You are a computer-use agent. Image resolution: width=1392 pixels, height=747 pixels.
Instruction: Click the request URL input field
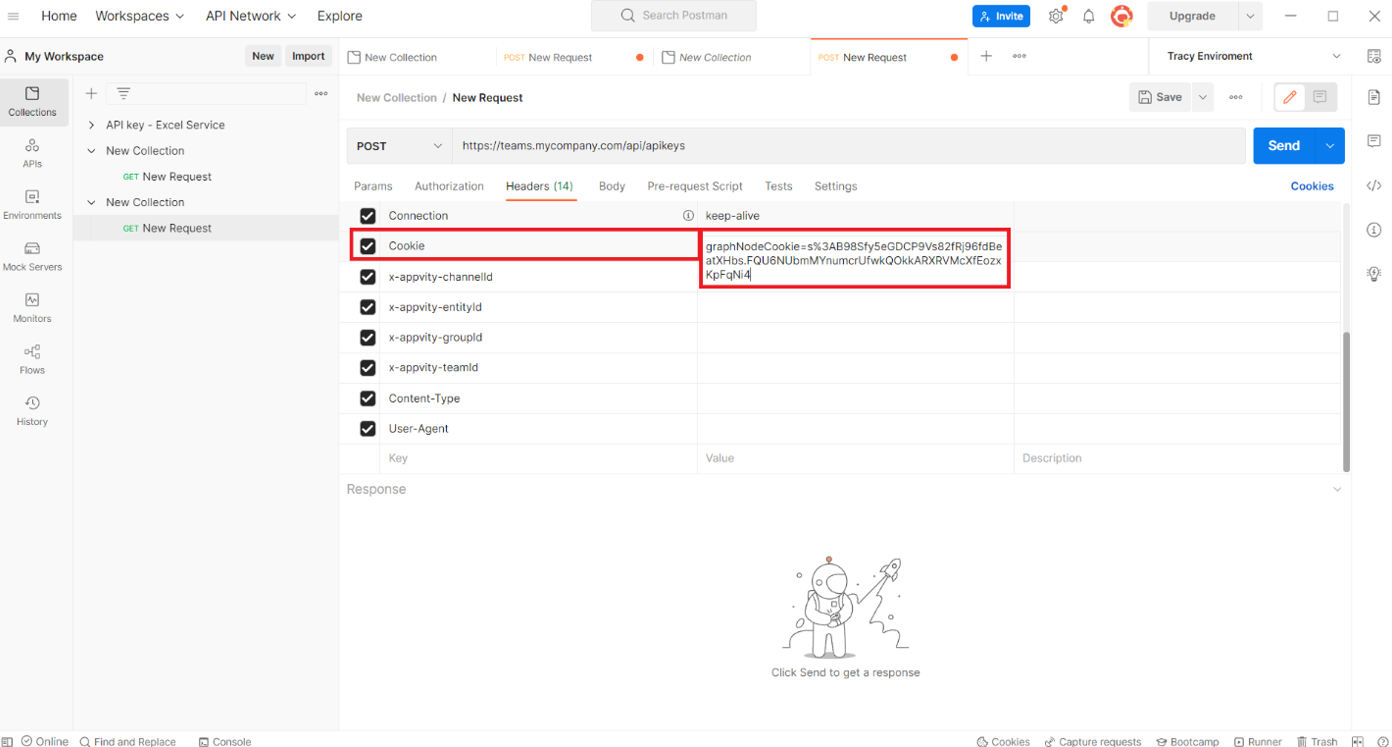[848, 146]
